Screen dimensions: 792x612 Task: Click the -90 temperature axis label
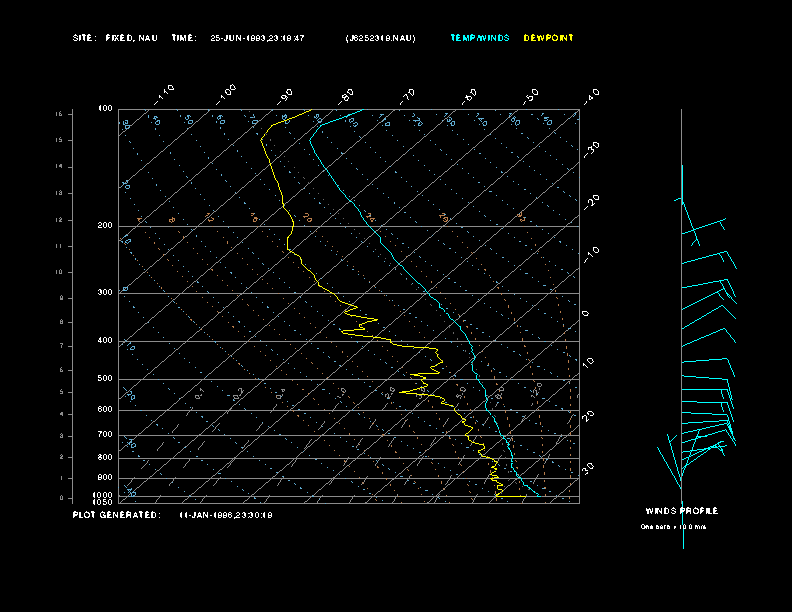pyautogui.click(x=285, y=96)
